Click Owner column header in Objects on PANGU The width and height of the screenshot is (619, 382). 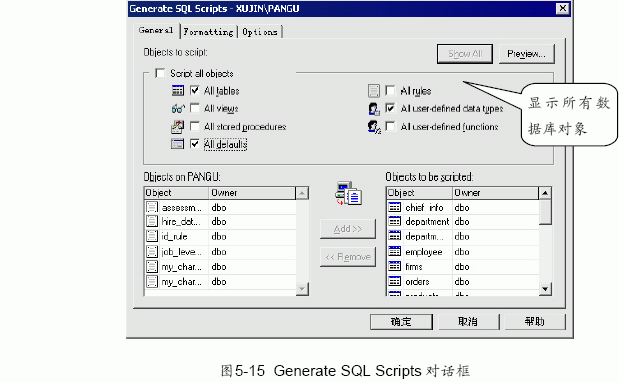pos(252,193)
